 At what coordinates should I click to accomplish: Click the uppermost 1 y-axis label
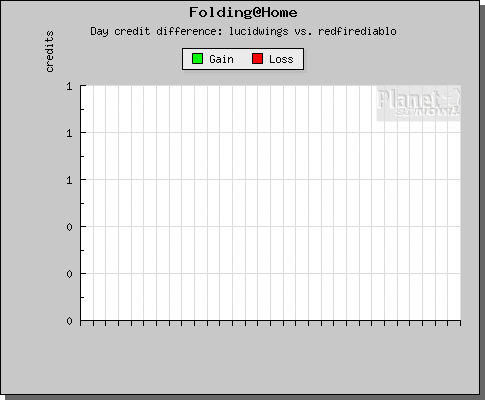coord(69,86)
